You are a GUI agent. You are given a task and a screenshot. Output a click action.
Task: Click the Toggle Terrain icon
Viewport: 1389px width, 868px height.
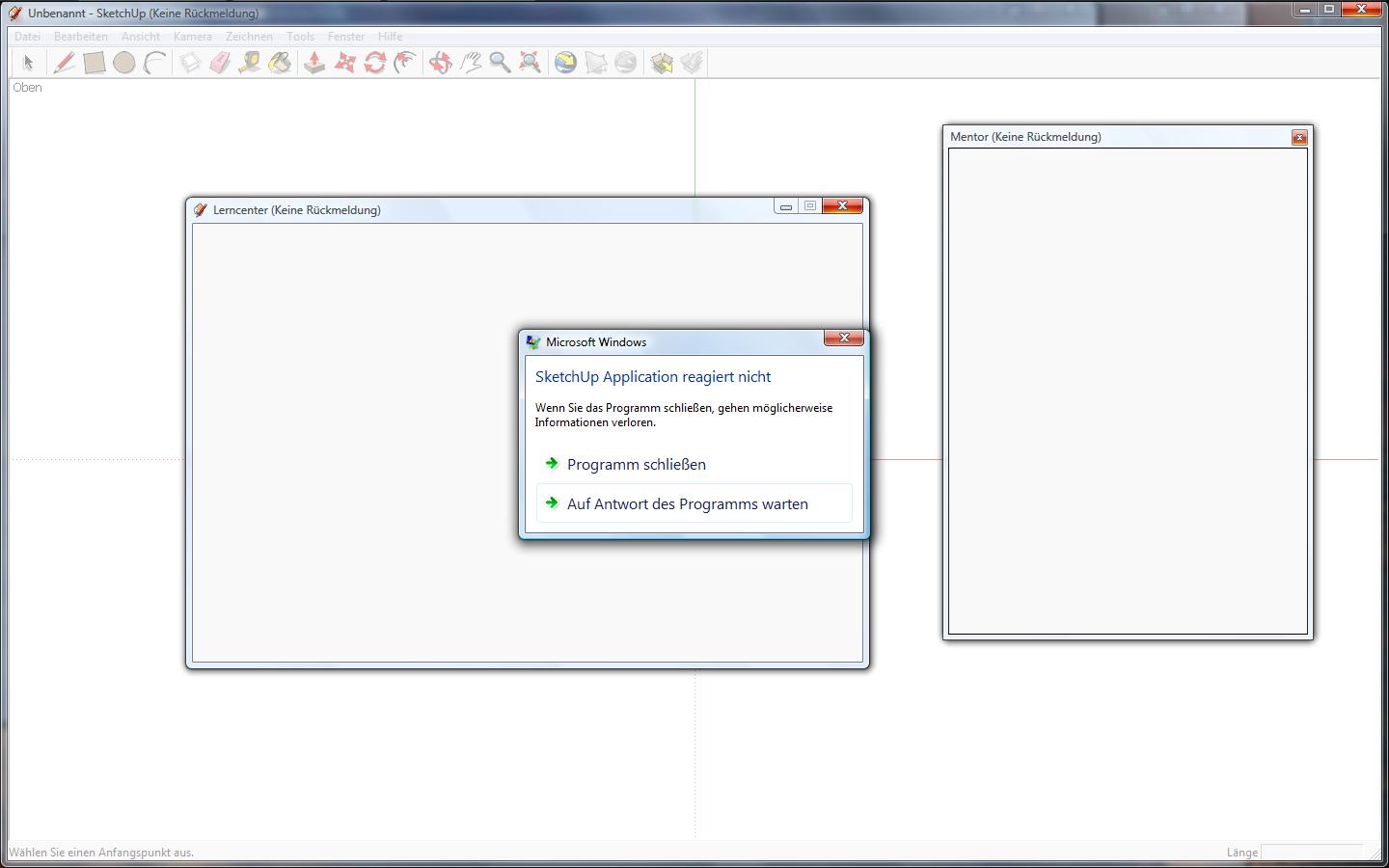595,63
